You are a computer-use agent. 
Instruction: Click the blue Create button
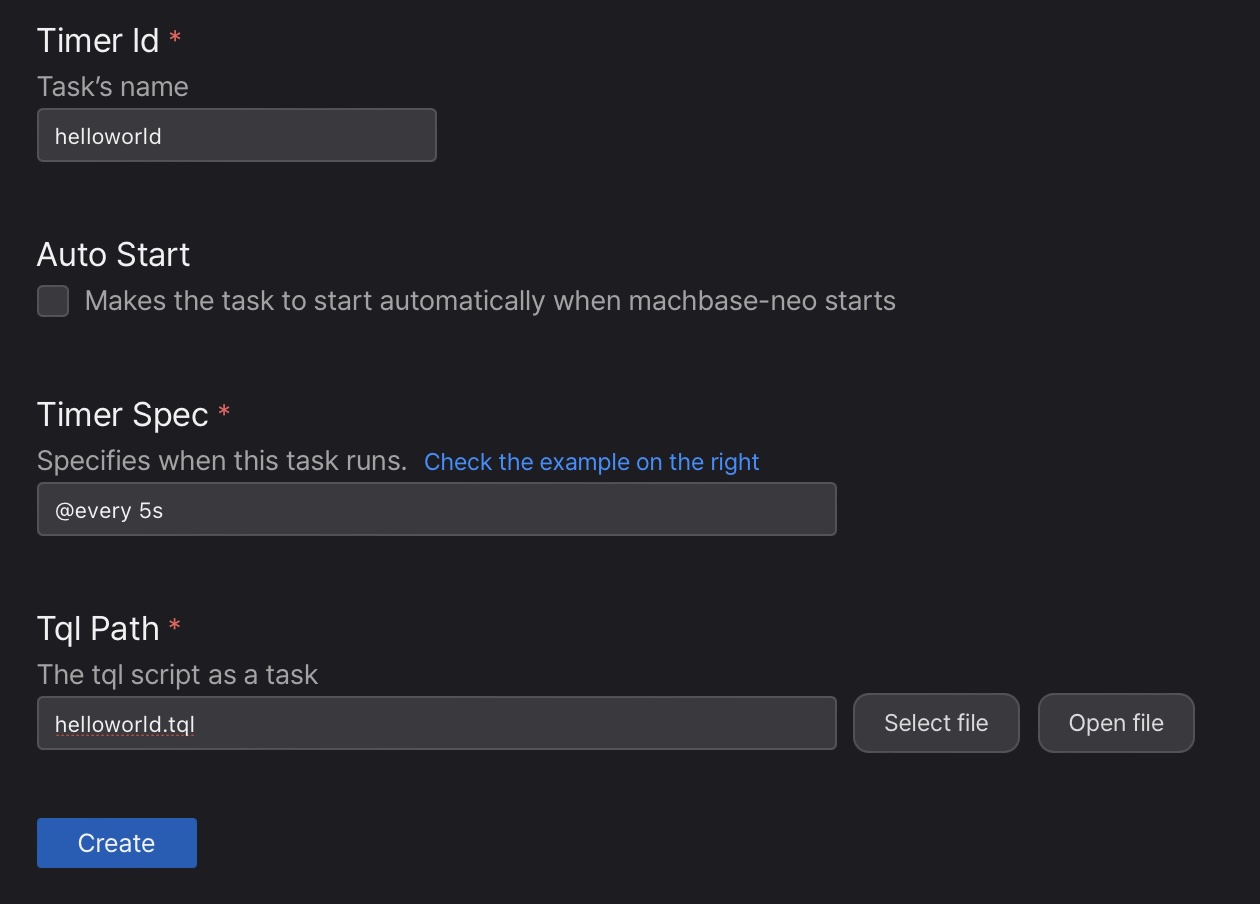tap(117, 843)
